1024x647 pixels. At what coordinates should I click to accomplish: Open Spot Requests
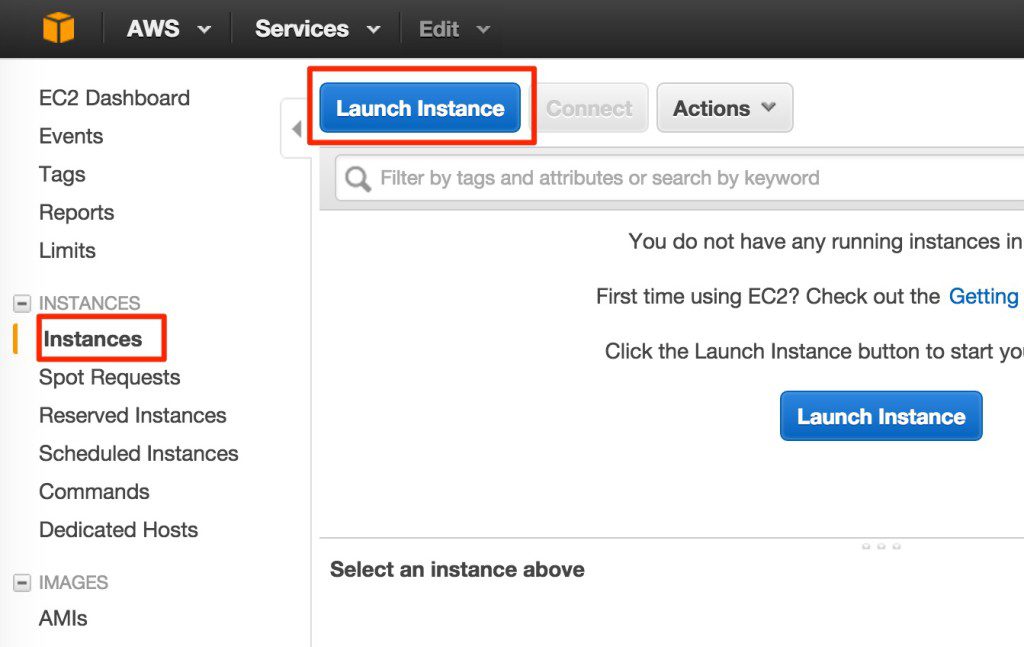[x=109, y=377]
